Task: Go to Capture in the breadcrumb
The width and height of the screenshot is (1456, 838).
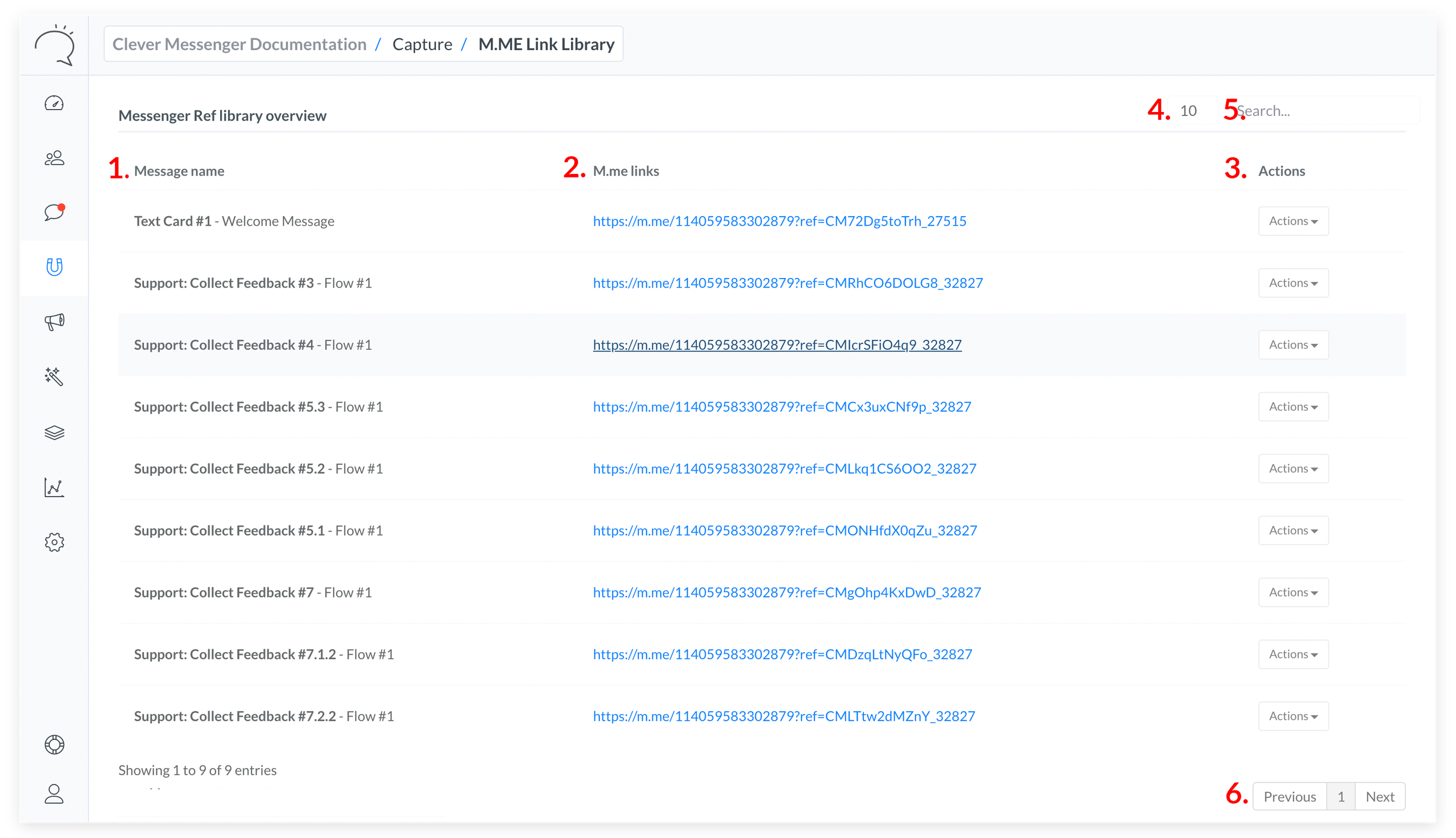Action: tap(422, 44)
